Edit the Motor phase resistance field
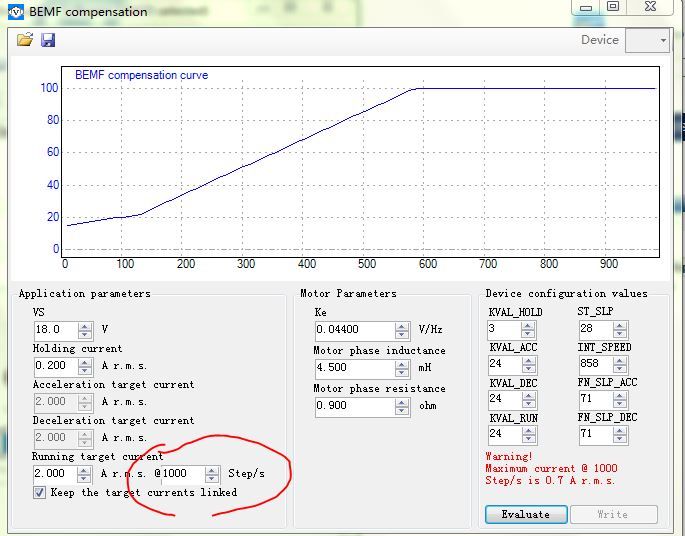This screenshot has width=685, height=536. [x=355, y=406]
